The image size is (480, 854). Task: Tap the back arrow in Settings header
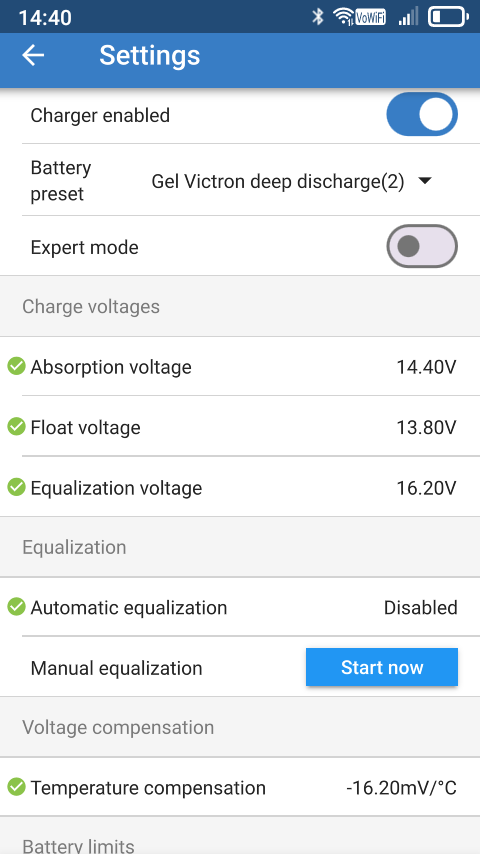tap(33, 56)
